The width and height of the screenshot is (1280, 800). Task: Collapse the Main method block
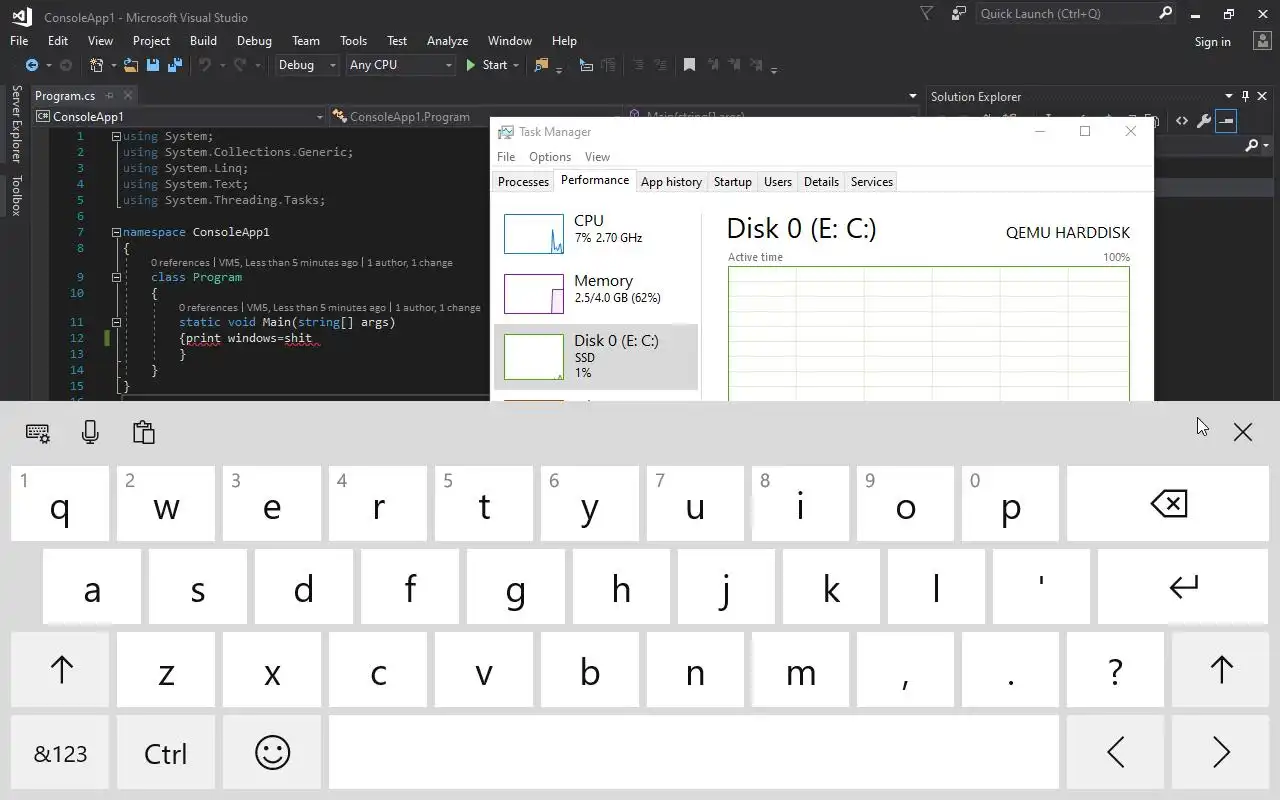pyautogui.click(x=116, y=322)
